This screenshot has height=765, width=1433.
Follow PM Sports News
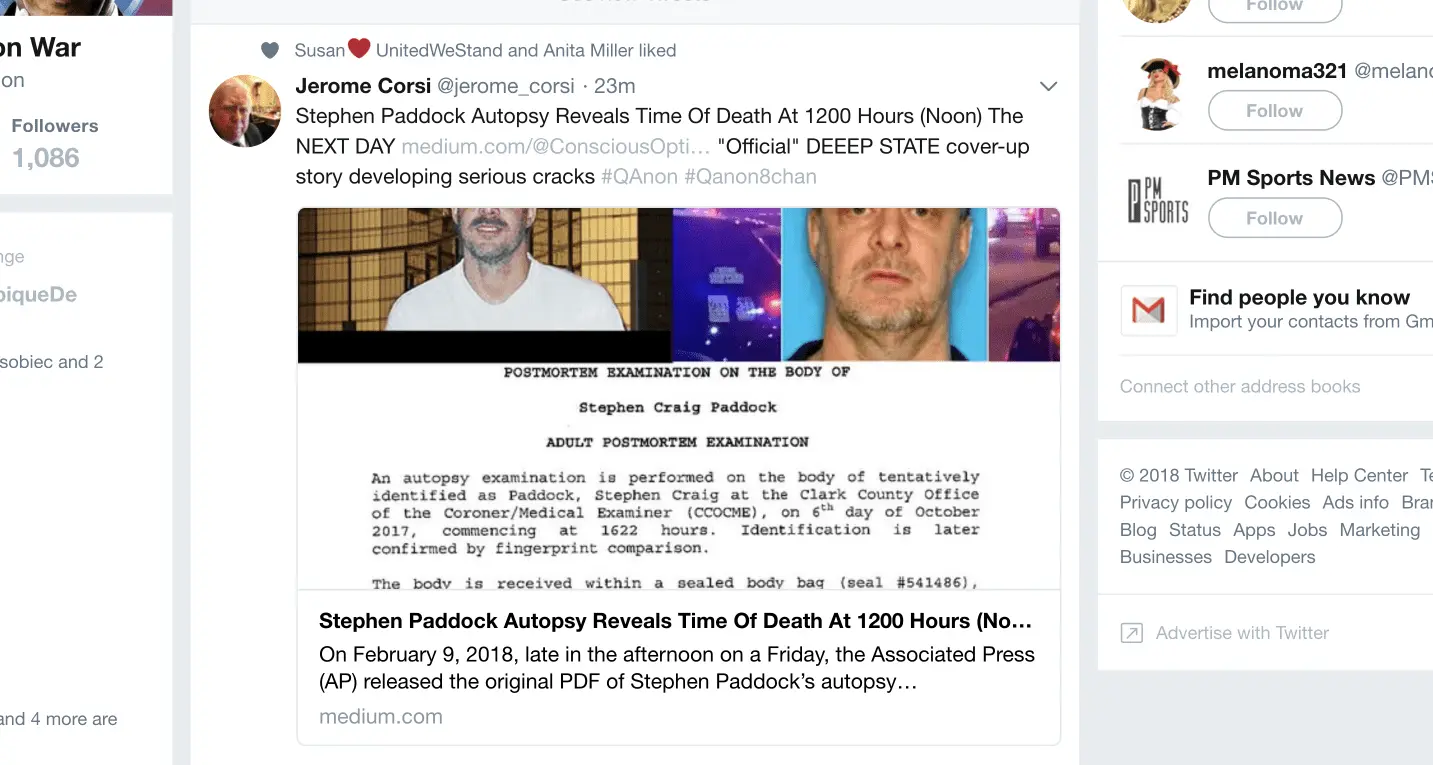point(1275,218)
